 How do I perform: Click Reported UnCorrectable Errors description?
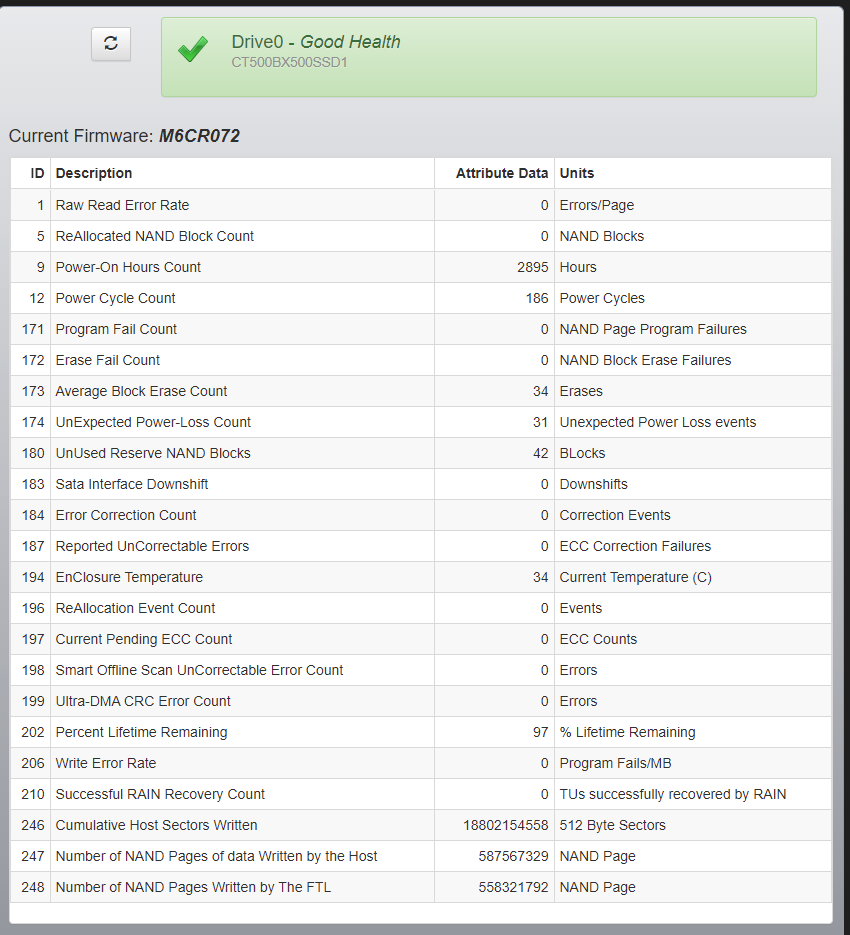[152, 546]
